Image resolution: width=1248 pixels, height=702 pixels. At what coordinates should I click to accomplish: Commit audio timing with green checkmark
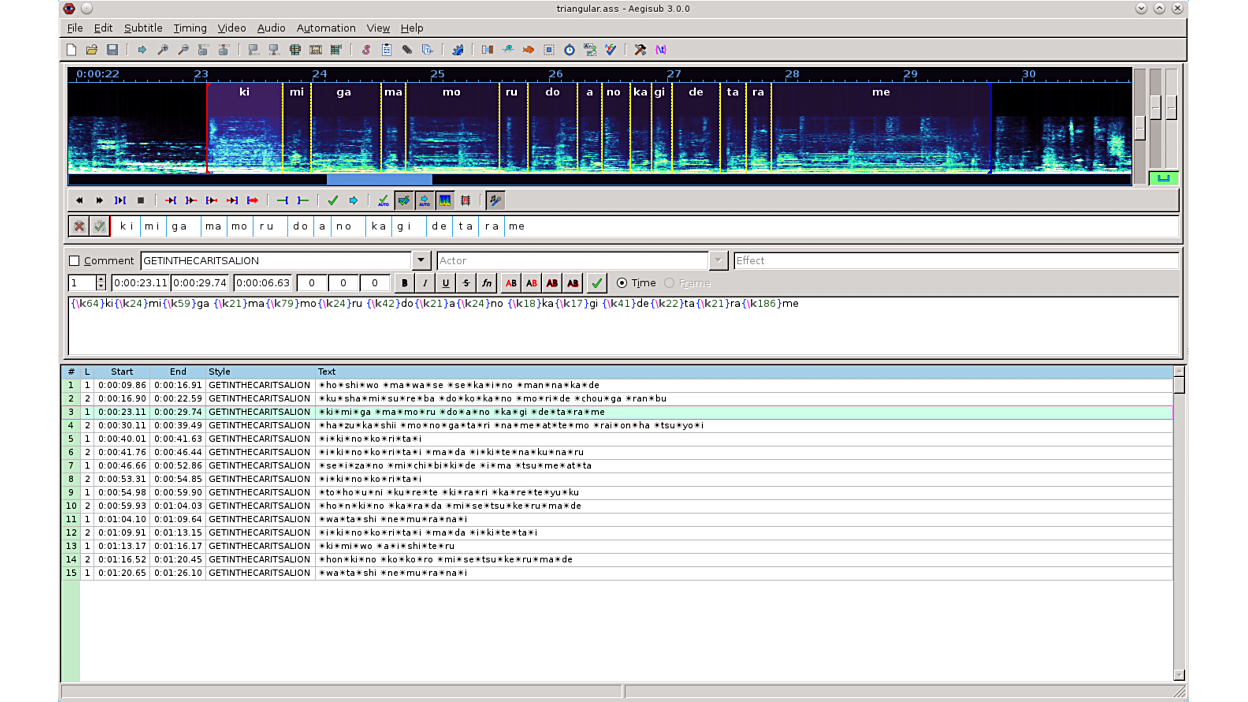tap(333, 200)
